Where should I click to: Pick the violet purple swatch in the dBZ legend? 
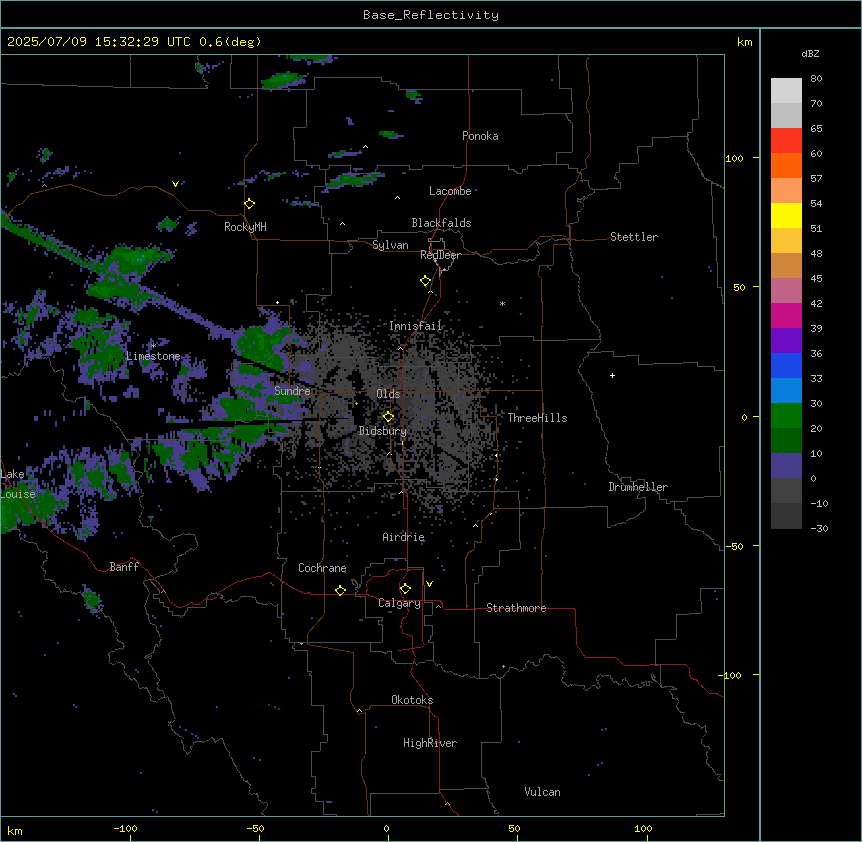coord(786,341)
